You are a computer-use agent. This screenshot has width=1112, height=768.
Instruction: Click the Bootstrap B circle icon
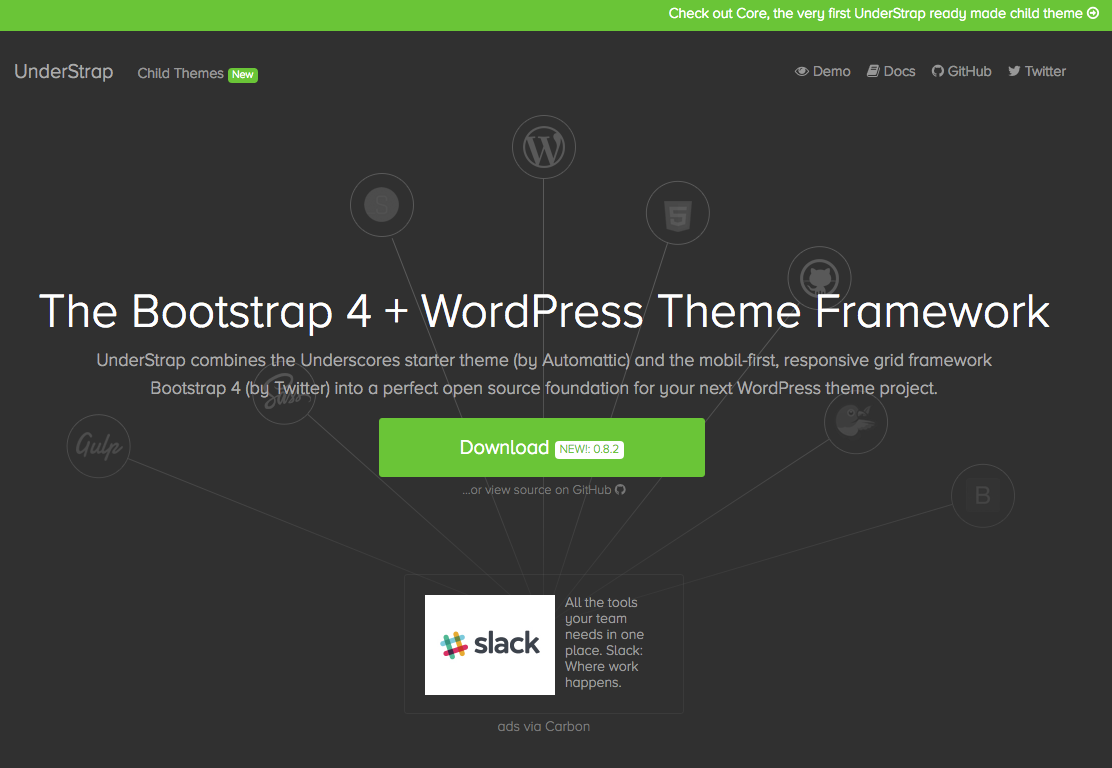pyautogui.click(x=982, y=496)
